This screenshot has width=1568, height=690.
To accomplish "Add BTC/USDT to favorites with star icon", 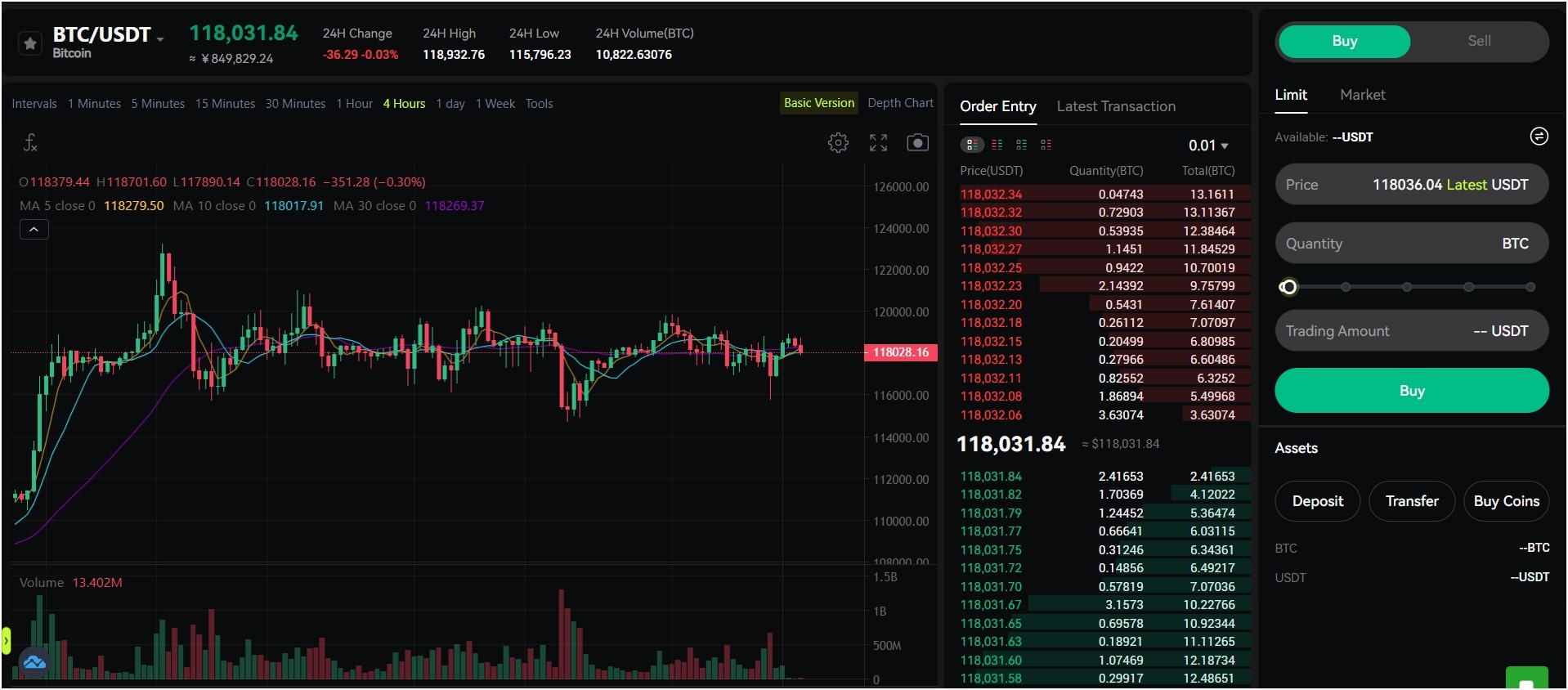I will 30,43.
